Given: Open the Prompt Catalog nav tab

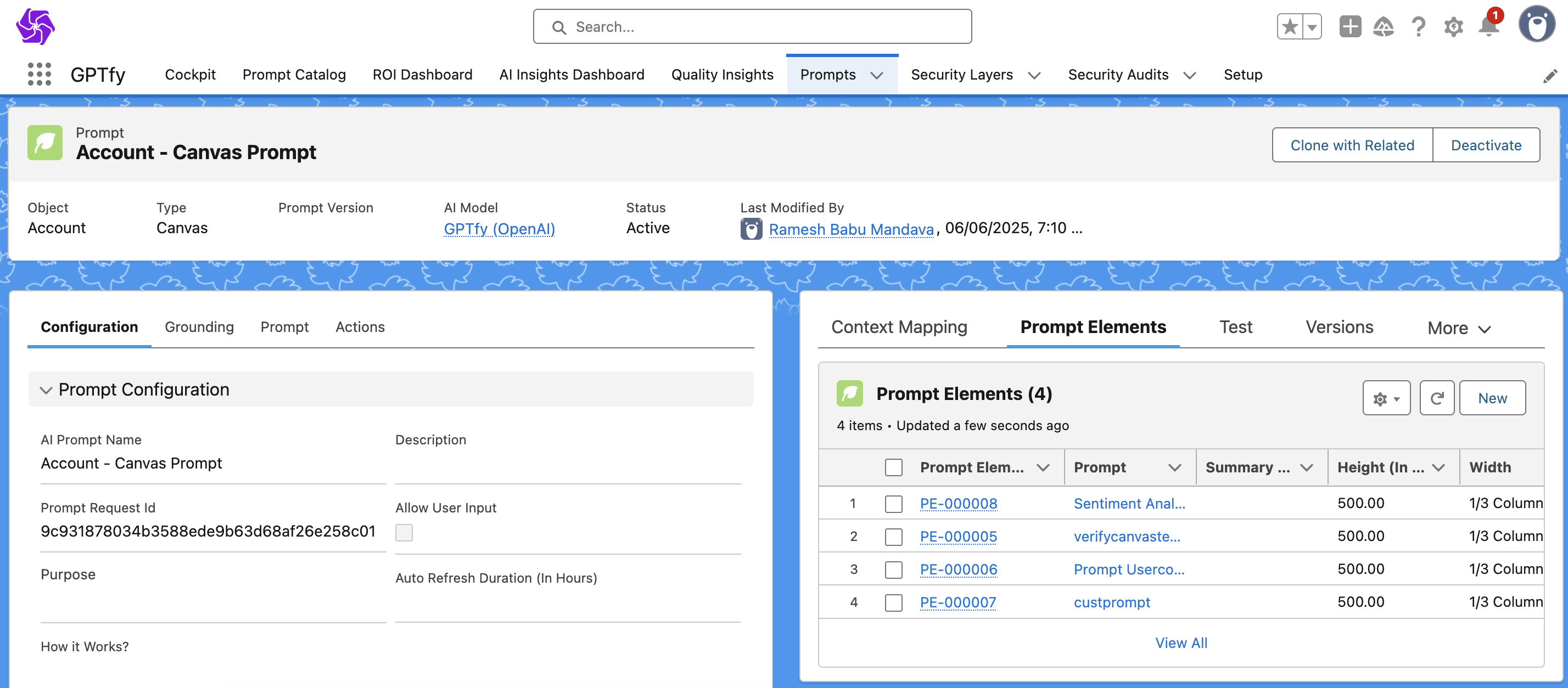Looking at the screenshot, I should coord(294,74).
